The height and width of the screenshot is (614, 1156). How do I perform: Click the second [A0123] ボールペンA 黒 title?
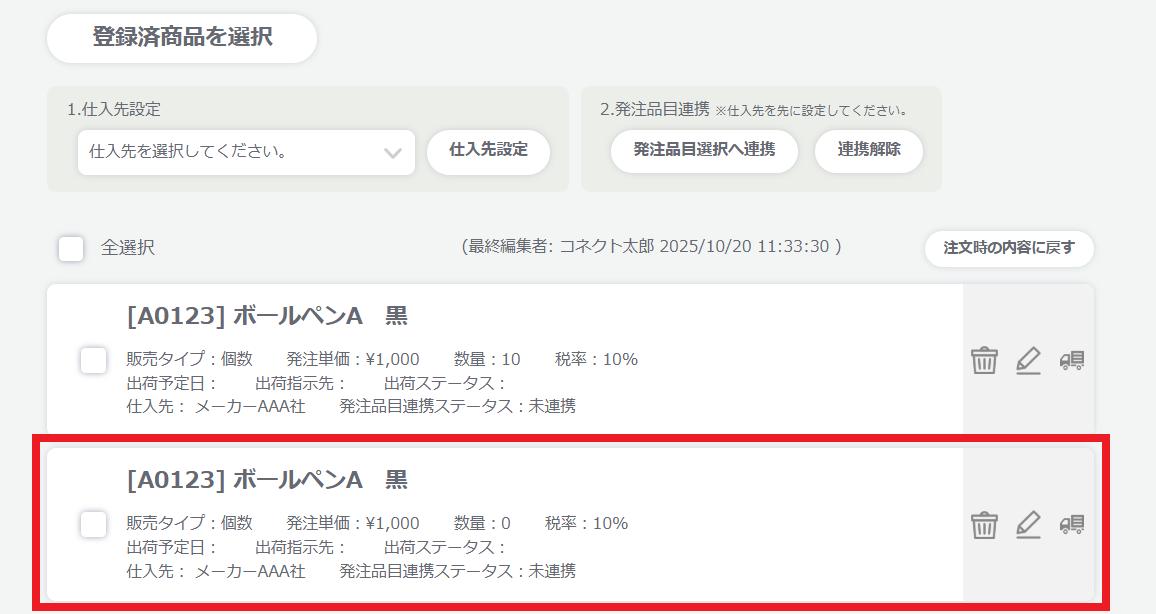click(x=267, y=480)
